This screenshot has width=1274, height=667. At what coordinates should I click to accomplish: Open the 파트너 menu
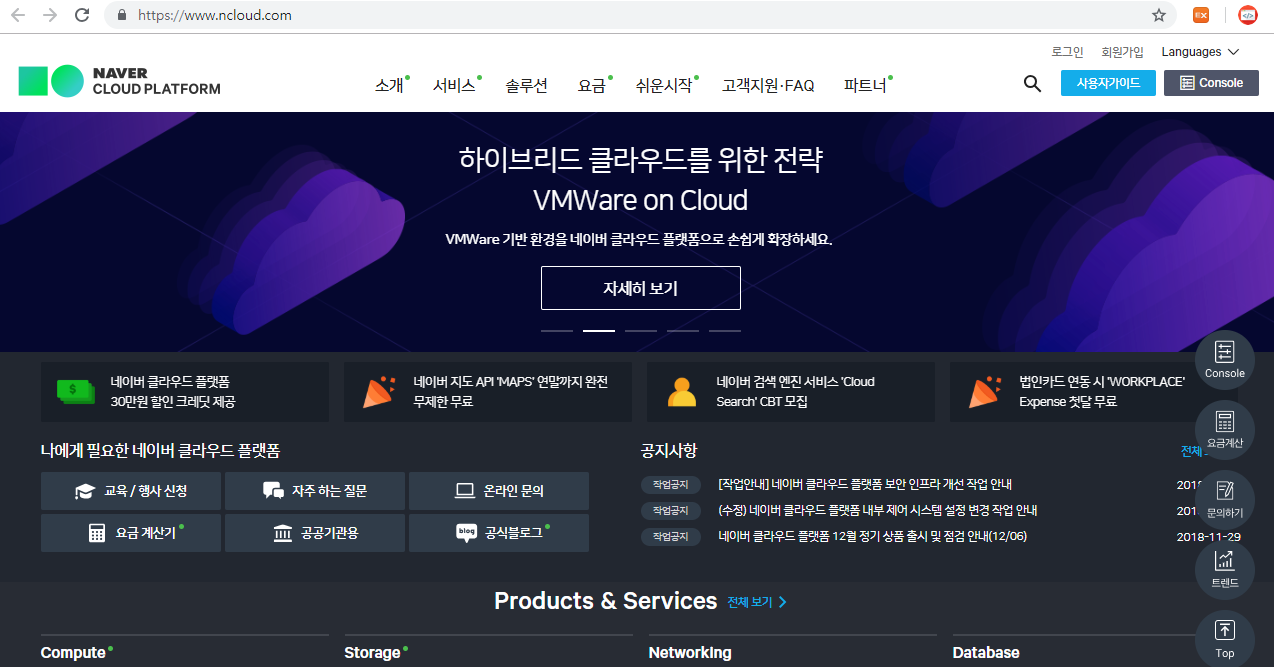tap(865, 86)
